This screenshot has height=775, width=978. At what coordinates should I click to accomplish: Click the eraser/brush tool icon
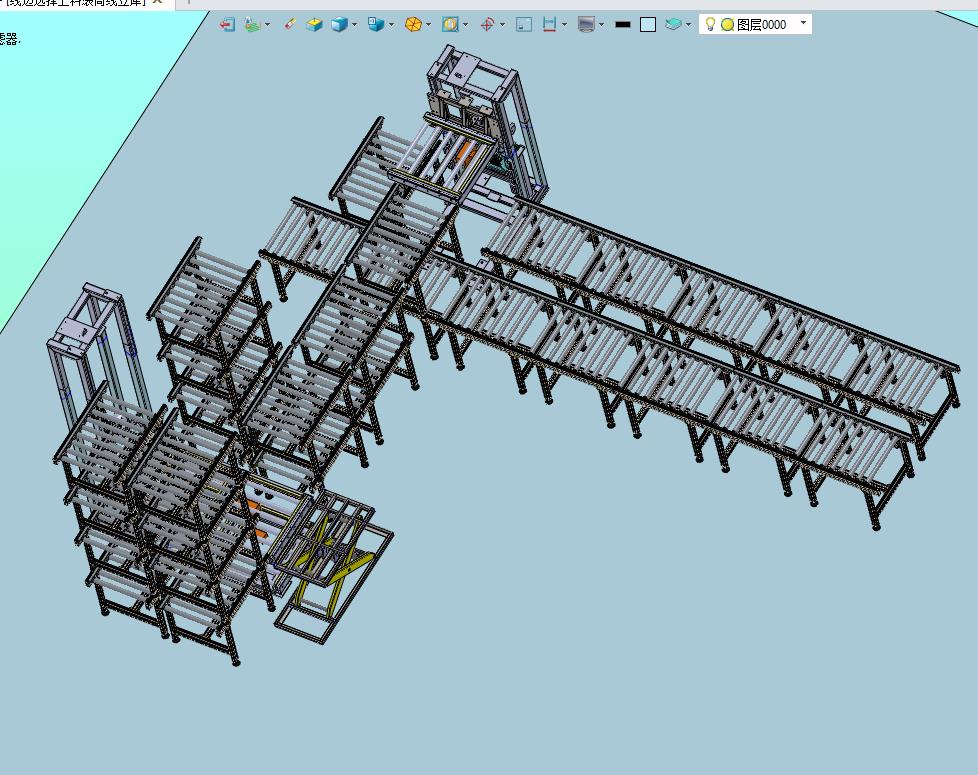tap(290, 24)
